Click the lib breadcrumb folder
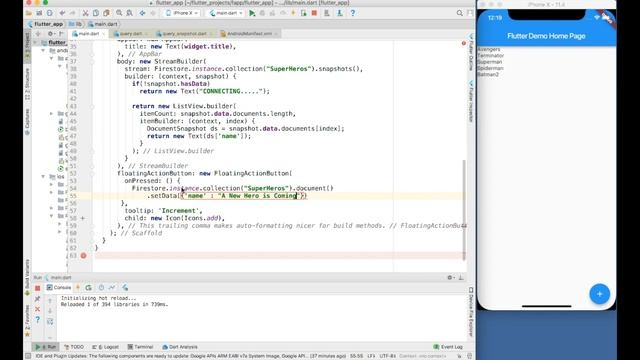The height and width of the screenshot is (360, 640). point(76,24)
